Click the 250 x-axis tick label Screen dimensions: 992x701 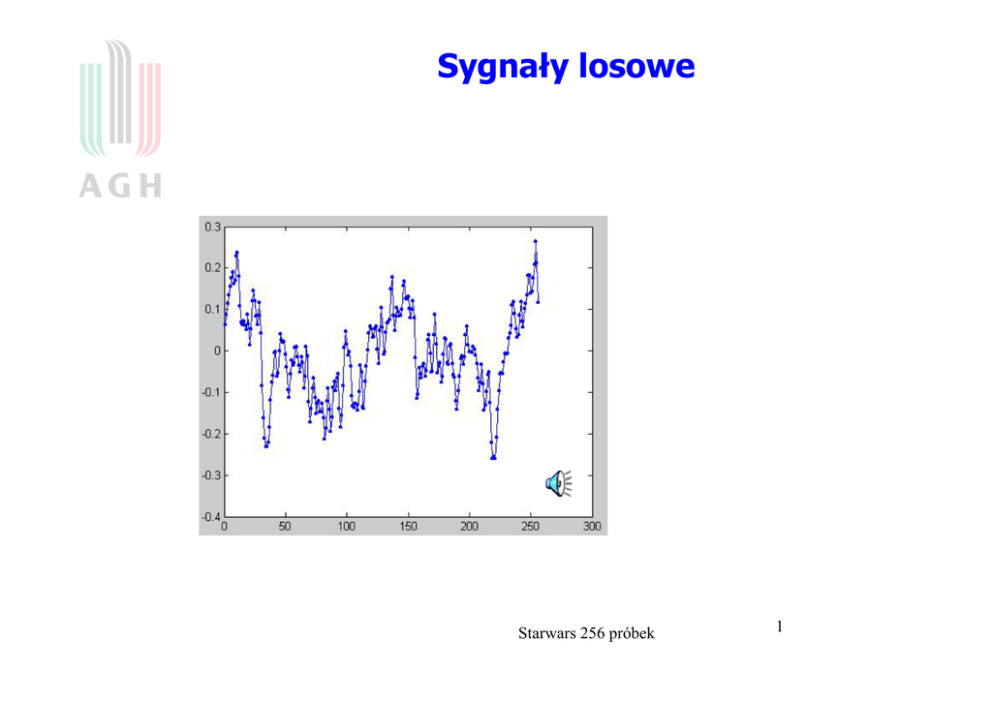tap(531, 526)
